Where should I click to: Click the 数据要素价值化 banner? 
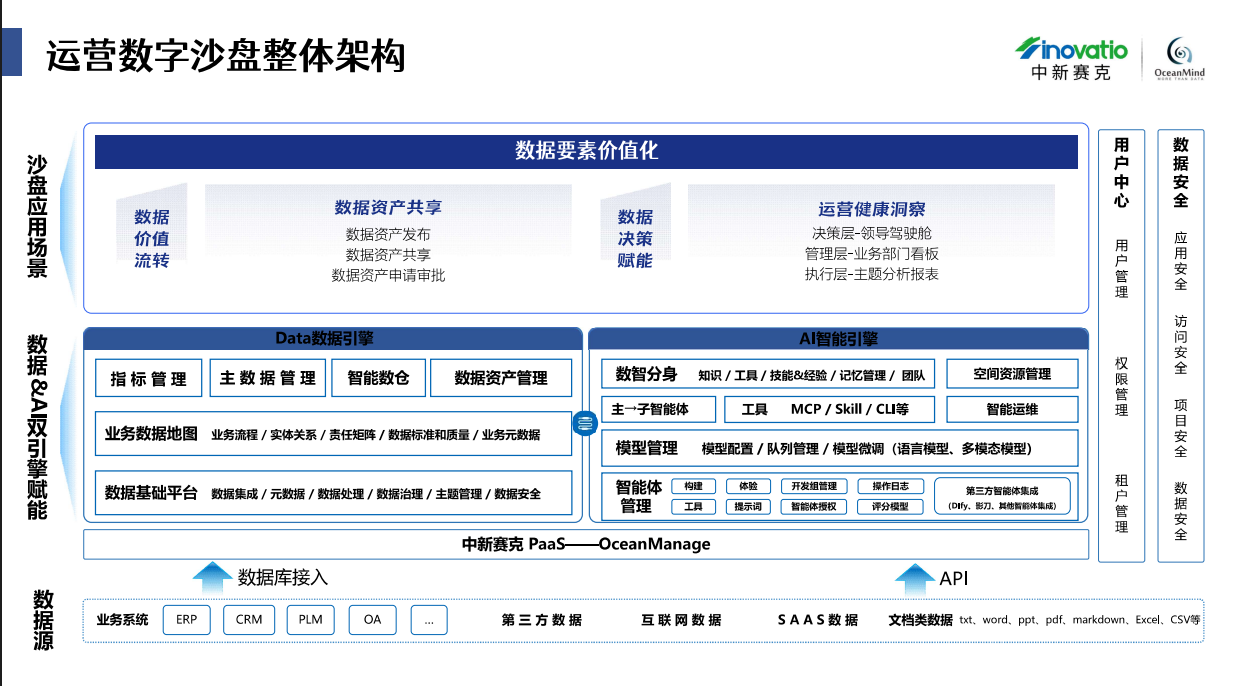(x=586, y=152)
